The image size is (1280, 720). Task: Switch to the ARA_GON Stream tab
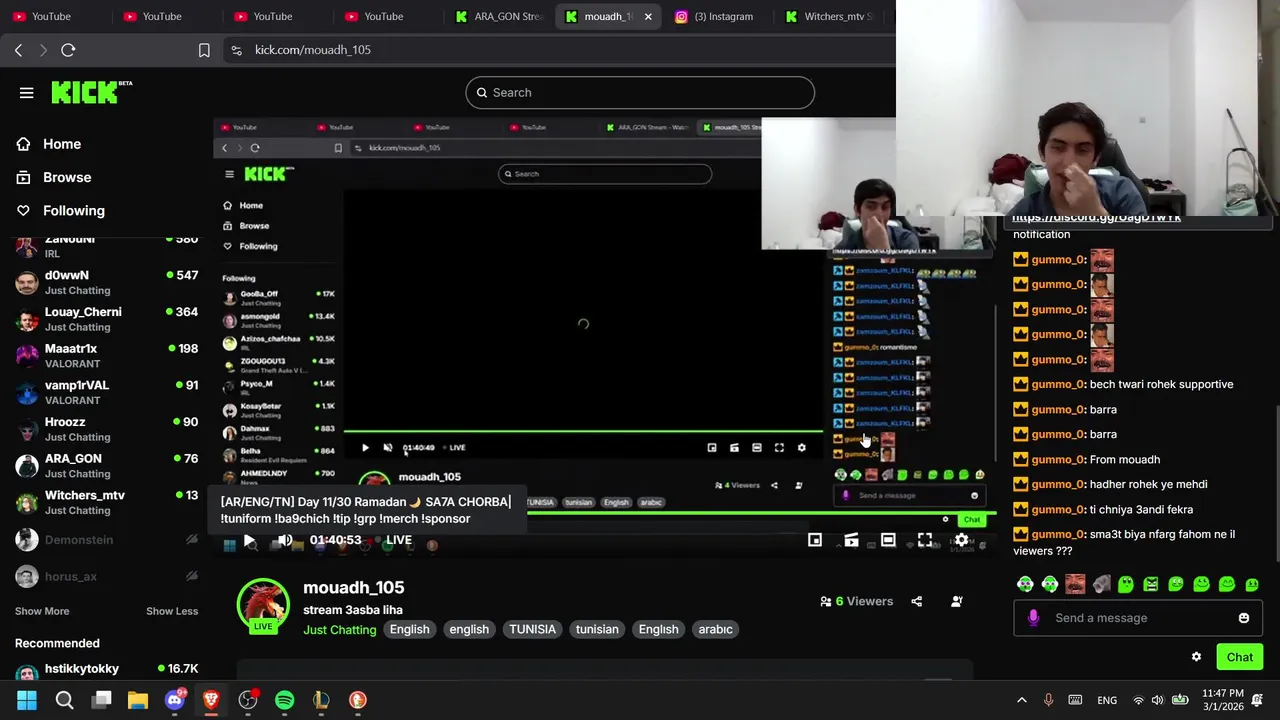(x=498, y=16)
